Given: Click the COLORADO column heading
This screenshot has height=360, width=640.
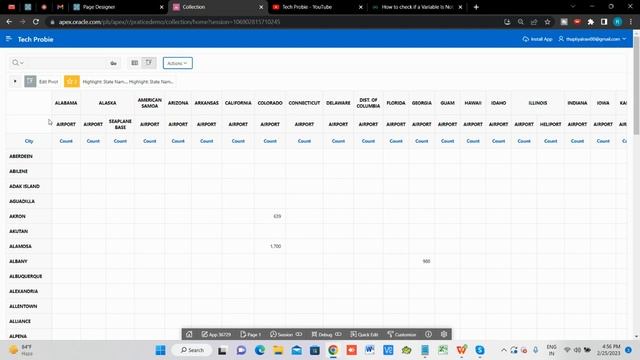Looking at the screenshot, I should coord(270,103).
